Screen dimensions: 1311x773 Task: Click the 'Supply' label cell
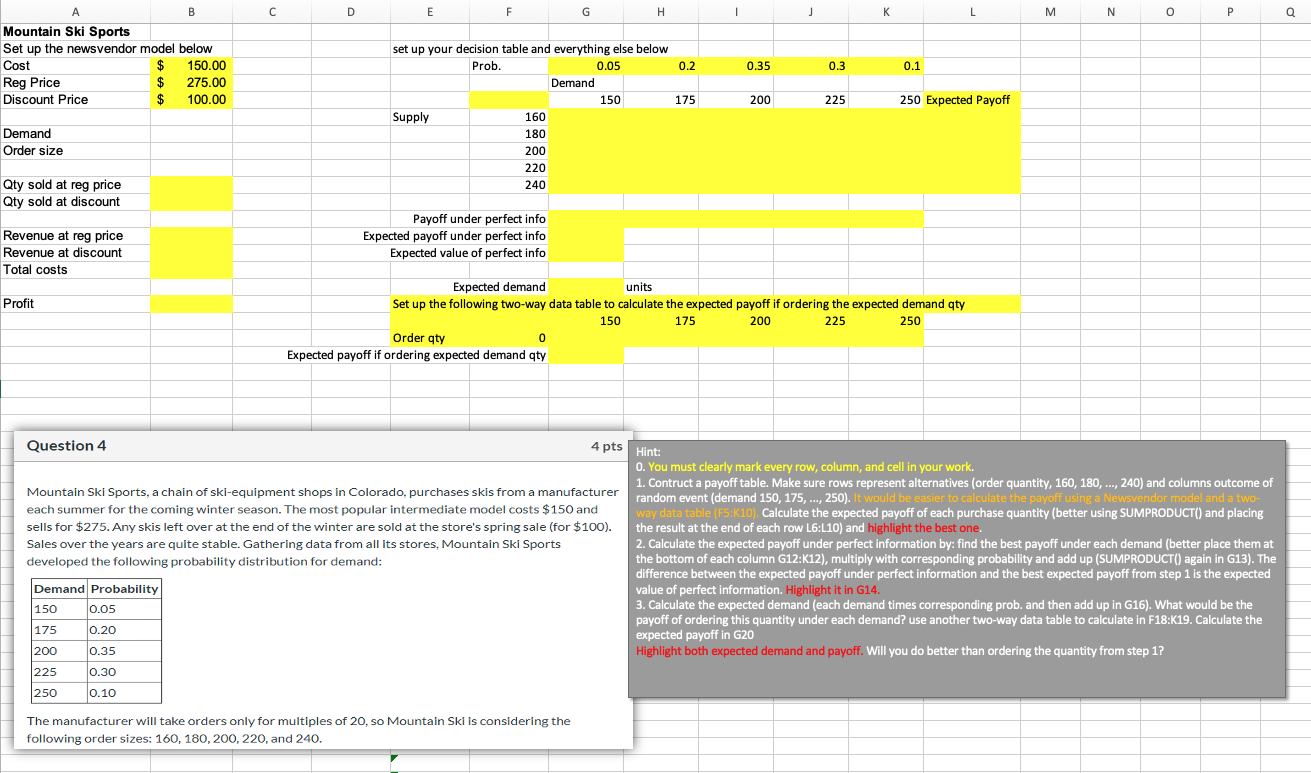coord(429,117)
